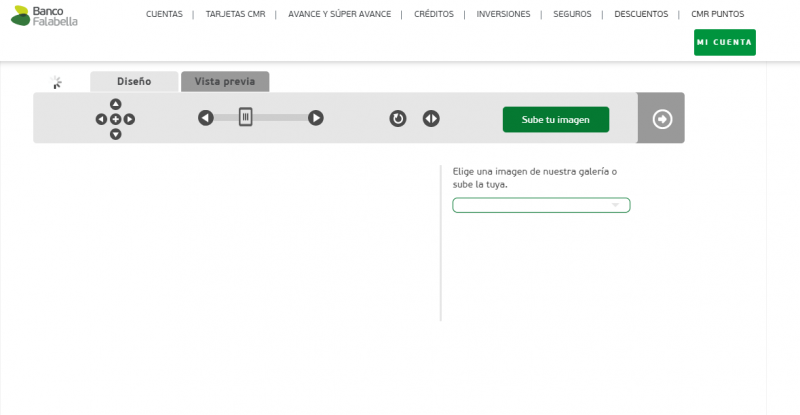
Task: Open the image gallery dropdown
Action: pyautogui.click(x=541, y=205)
